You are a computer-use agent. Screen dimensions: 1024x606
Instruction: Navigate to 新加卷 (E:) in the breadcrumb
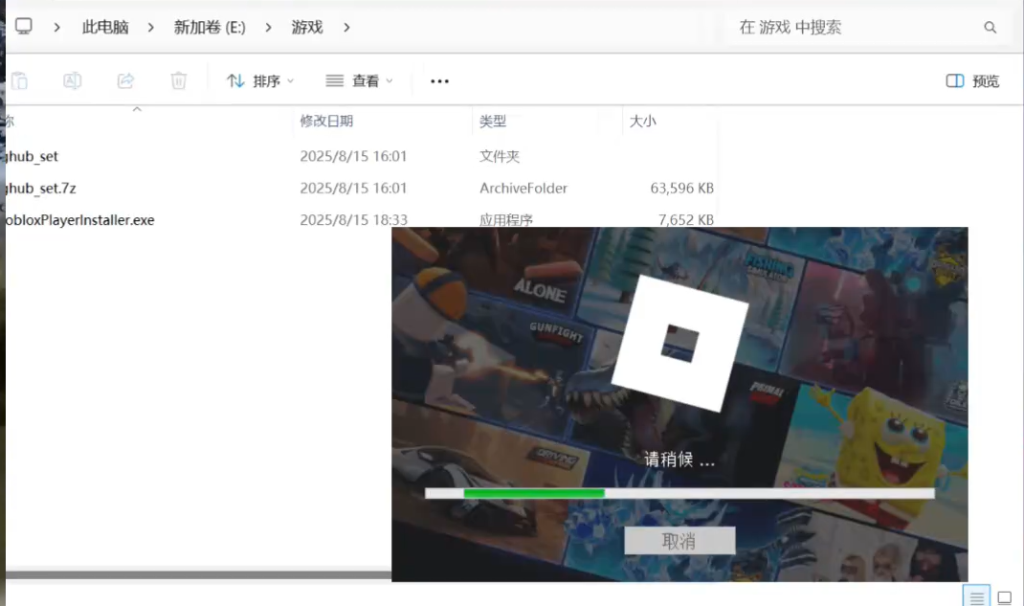(209, 27)
